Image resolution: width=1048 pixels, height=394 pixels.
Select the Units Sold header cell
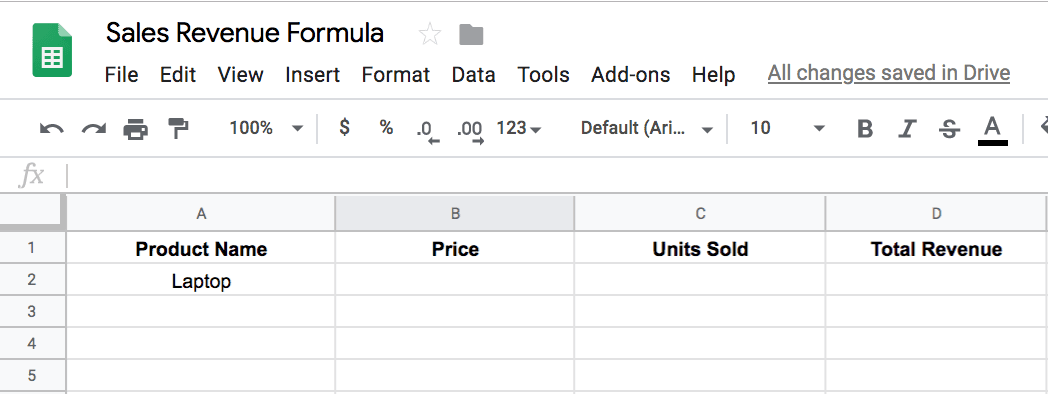[x=700, y=248]
